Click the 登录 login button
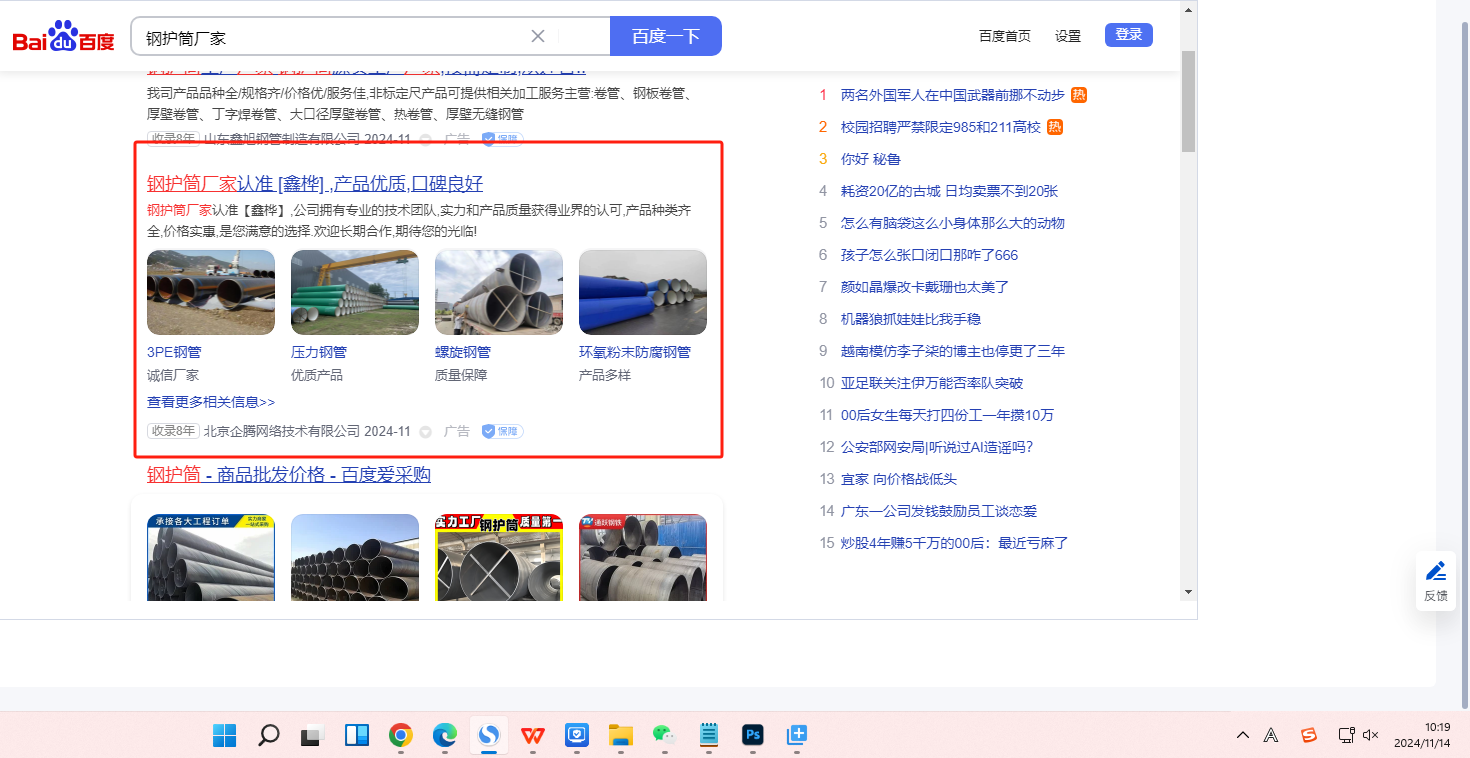Screen dimensions: 1470x758 pos(1128,35)
